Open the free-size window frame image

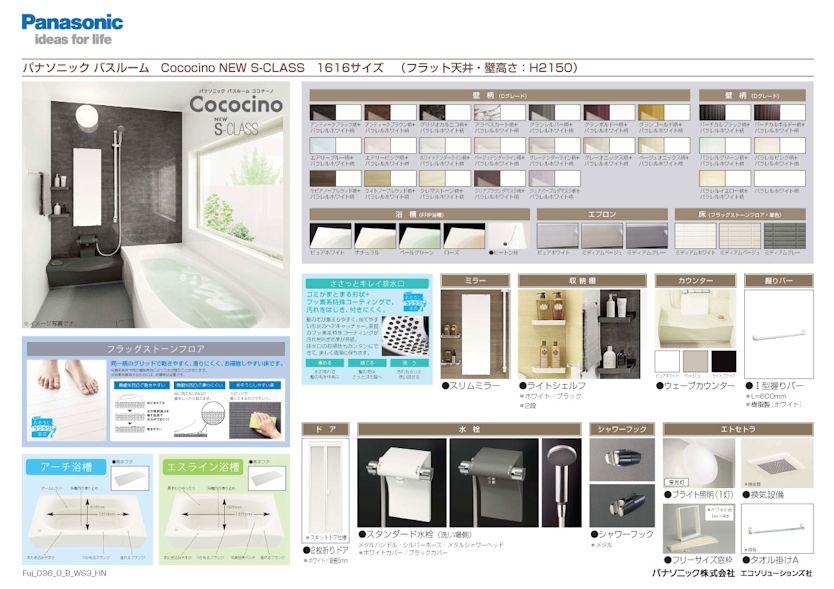[x=699, y=528]
